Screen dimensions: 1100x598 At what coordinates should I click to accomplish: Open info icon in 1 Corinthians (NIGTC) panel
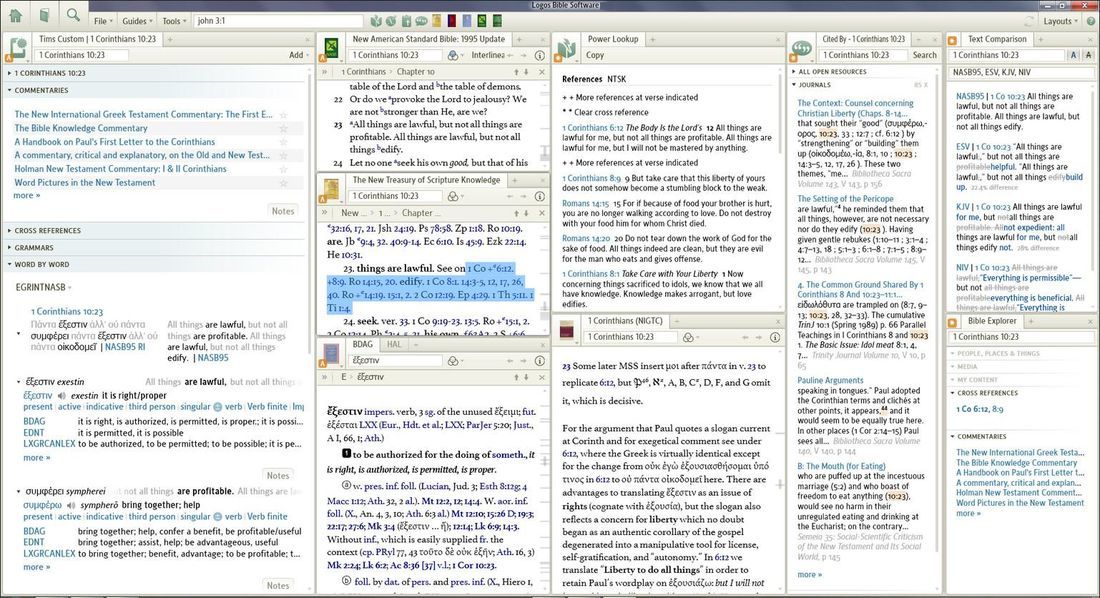point(774,337)
